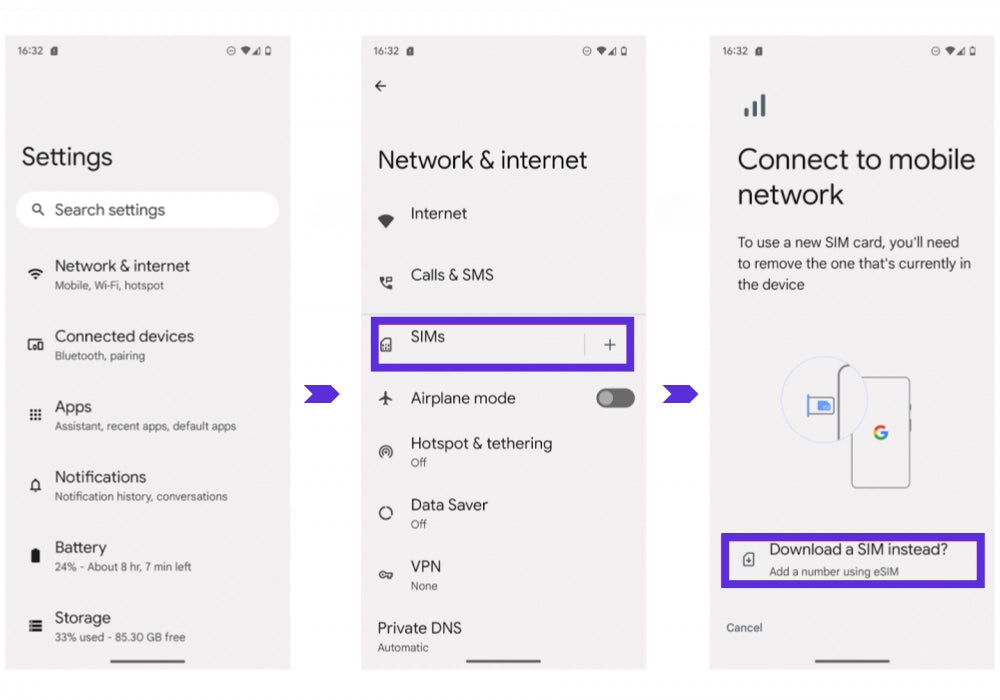The height and width of the screenshot is (700, 1000).
Task: Click the Hotspot & tethering icon
Action: click(x=386, y=452)
